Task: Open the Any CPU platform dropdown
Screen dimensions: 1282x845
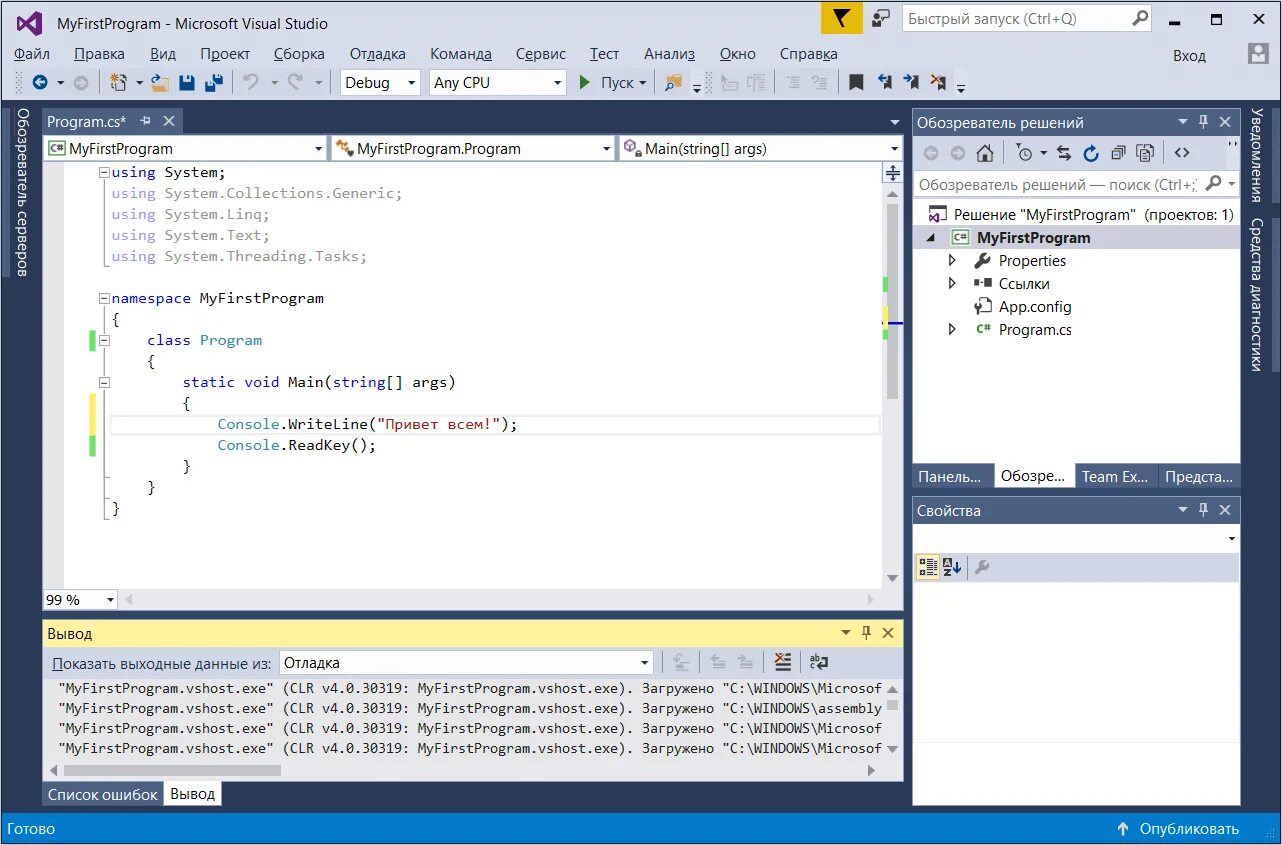Action: tap(498, 83)
